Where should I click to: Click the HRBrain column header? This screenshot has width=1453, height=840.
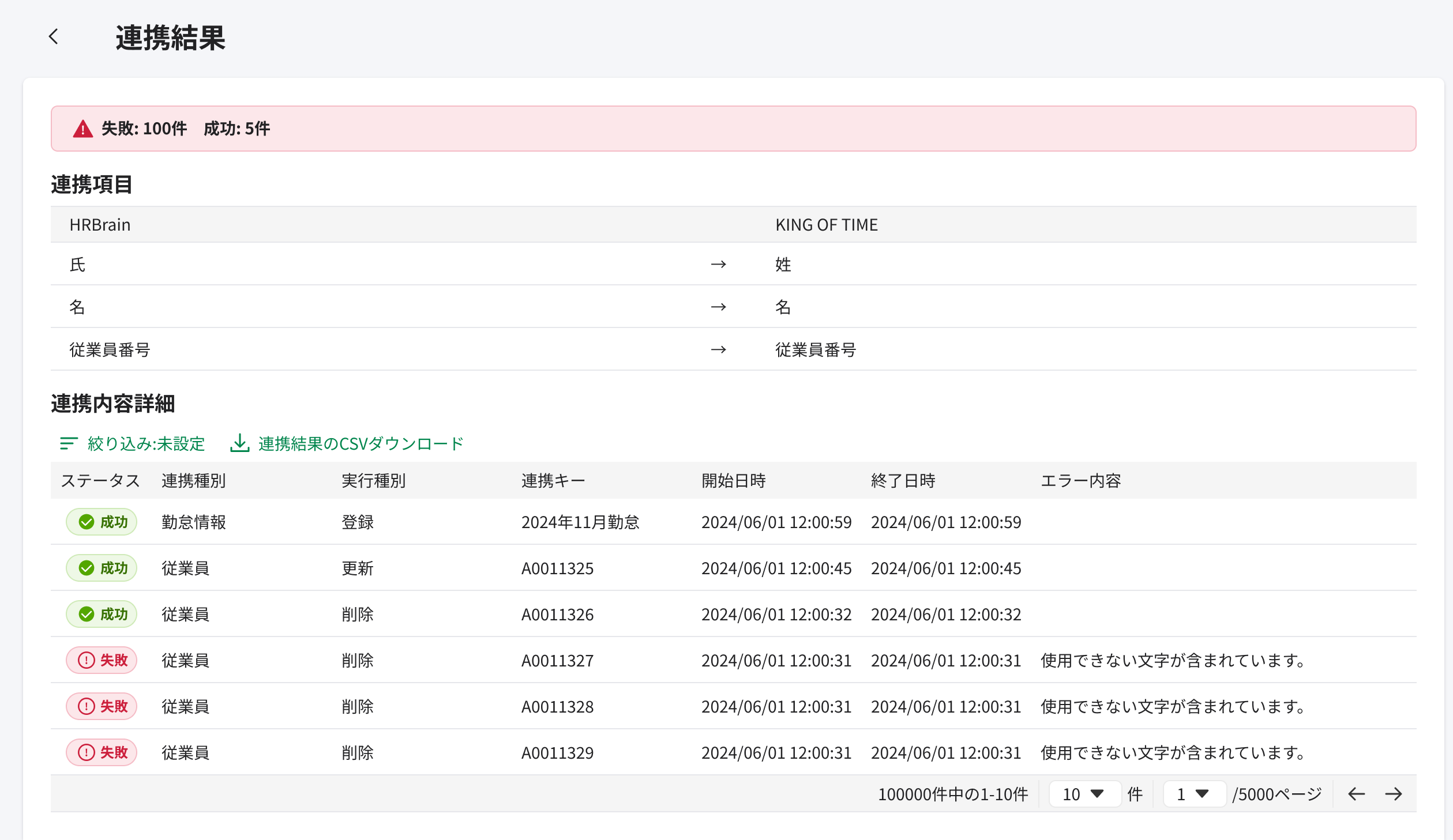pos(100,225)
